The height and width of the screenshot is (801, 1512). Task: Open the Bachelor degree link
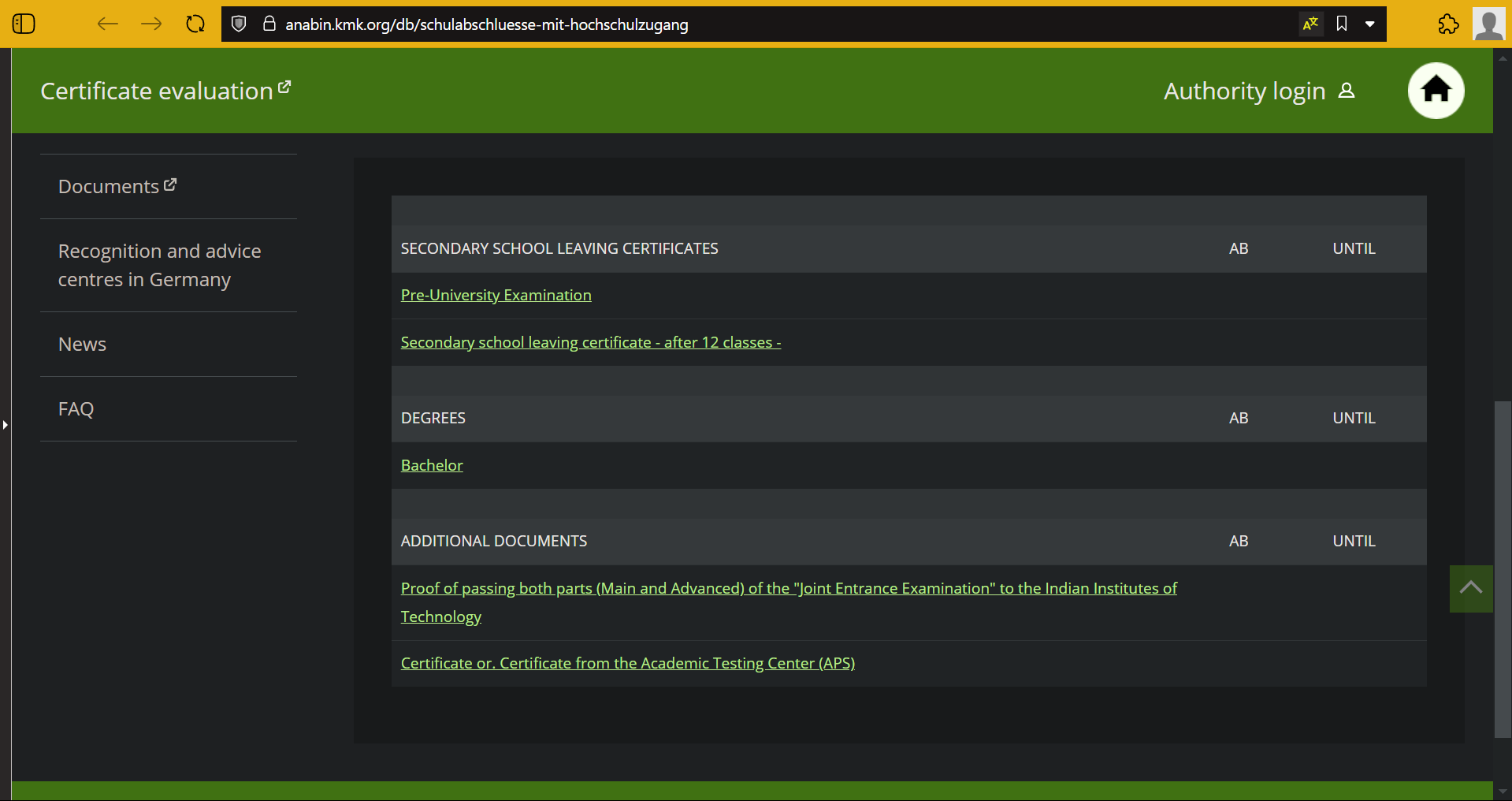[x=432, y=465]
